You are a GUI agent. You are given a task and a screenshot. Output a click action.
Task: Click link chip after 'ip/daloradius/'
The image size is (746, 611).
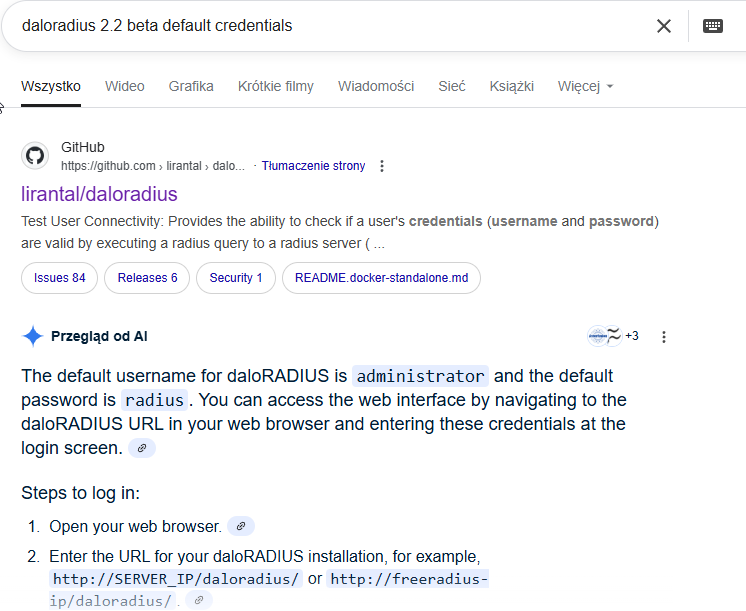pos(199,601)
